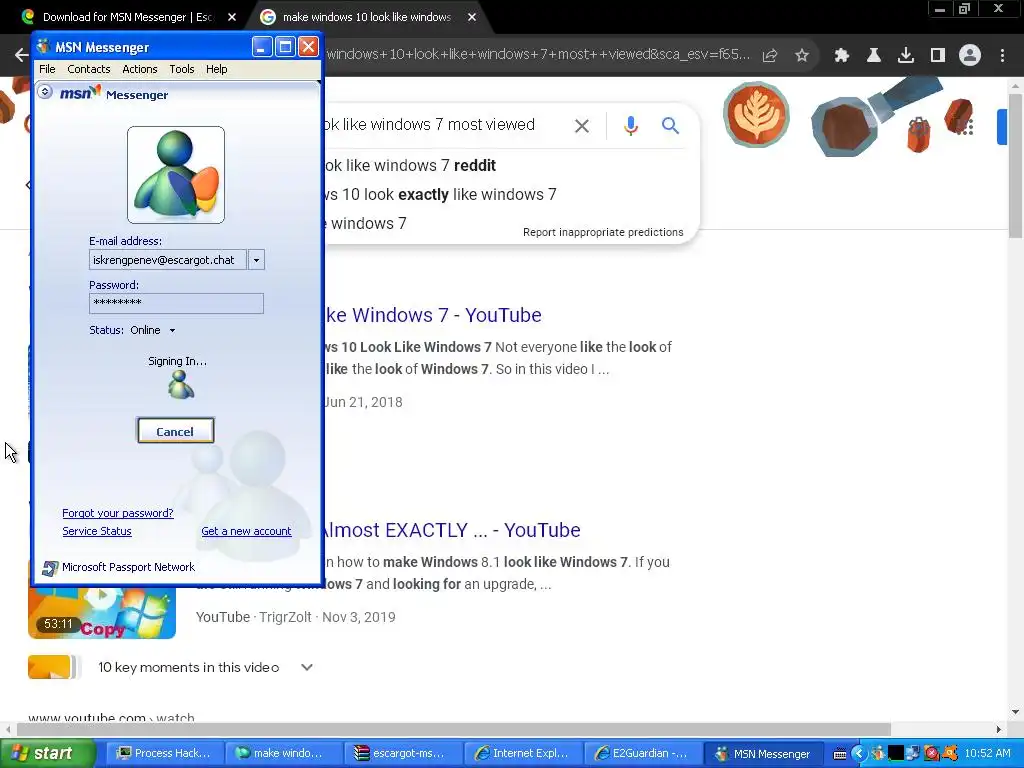Open the Get a new account link
The height and width of the screenshot is (768, 1024).
[x=246, y=532]
